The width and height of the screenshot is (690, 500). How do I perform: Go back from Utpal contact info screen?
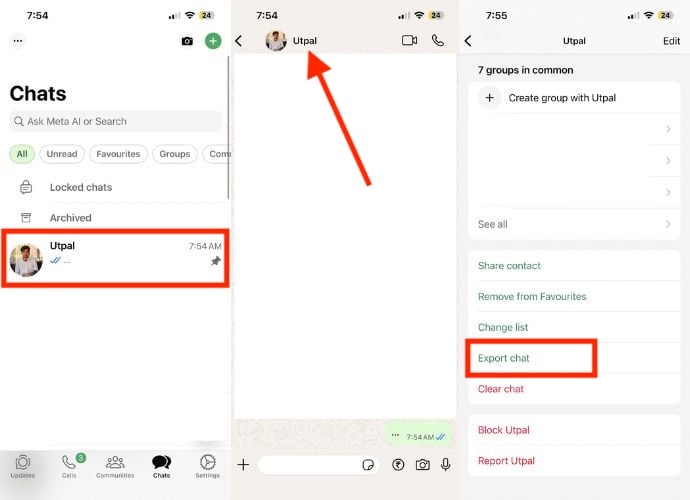468,41
